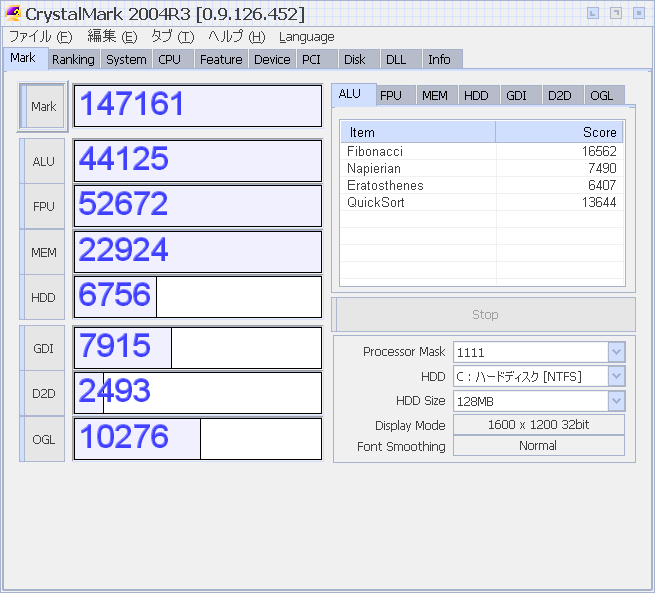
Task: Switch to the Feature tab
Action: tap(221, 59)
